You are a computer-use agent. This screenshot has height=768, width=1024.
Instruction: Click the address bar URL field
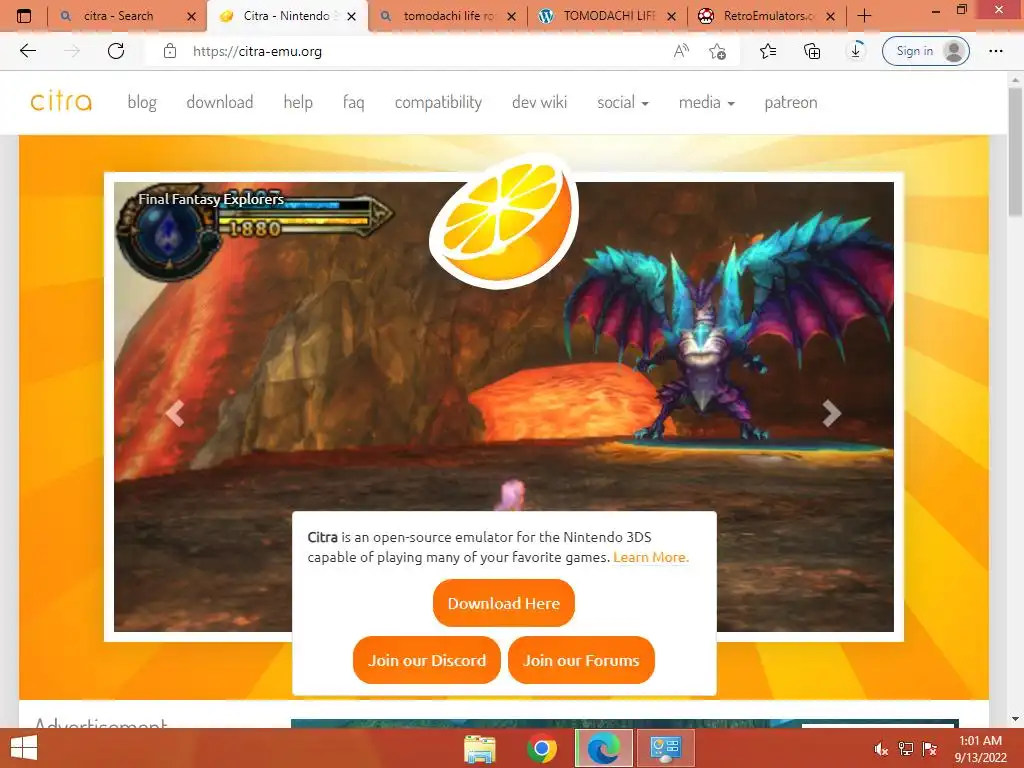click(418, 51)
